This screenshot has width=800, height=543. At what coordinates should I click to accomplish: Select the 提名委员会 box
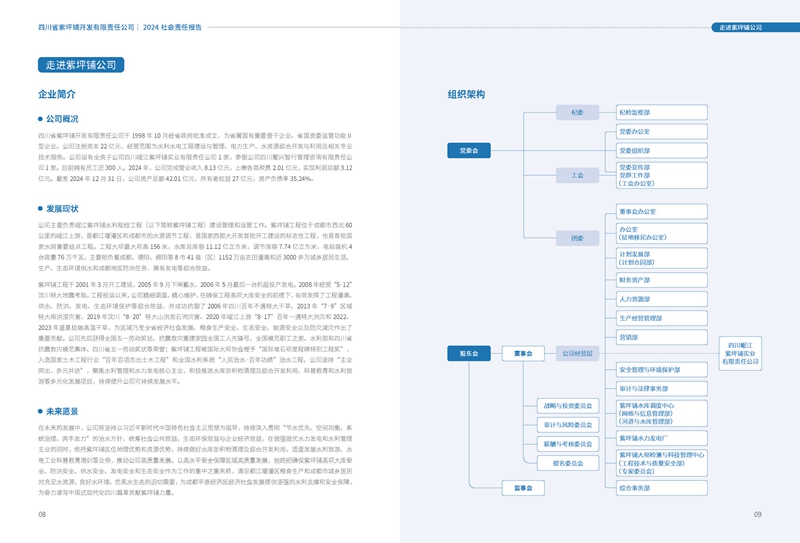569,463
